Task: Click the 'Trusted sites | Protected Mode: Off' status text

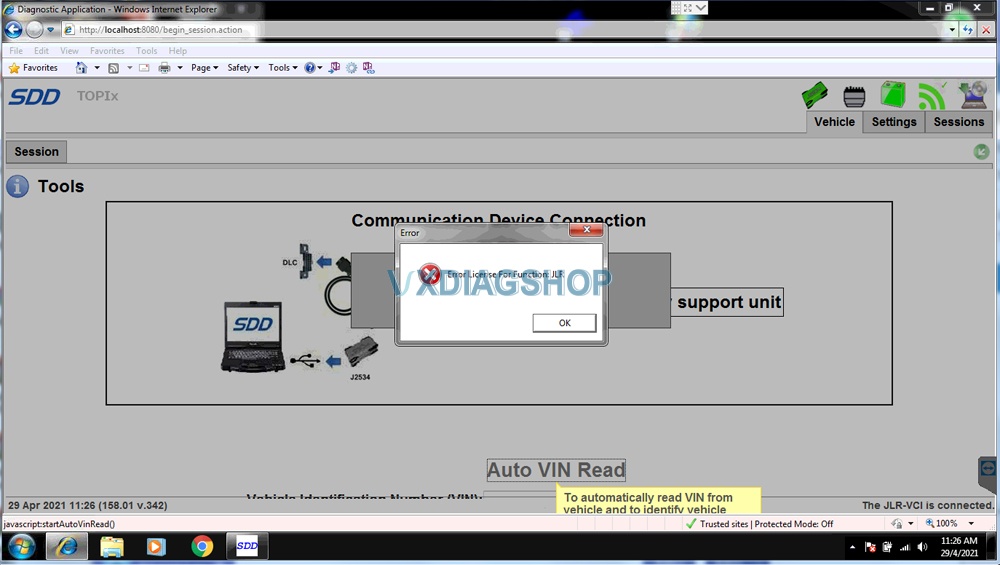Action: click(x=767, y=524)
